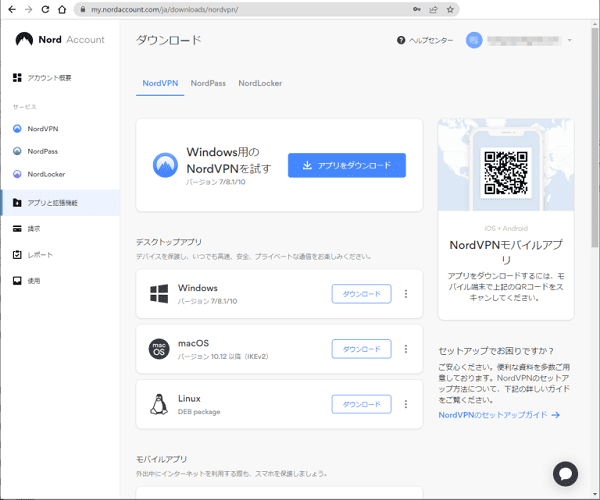Click the mobile app QR code
This screenshot has width=600, height=500.
point(505,173)
